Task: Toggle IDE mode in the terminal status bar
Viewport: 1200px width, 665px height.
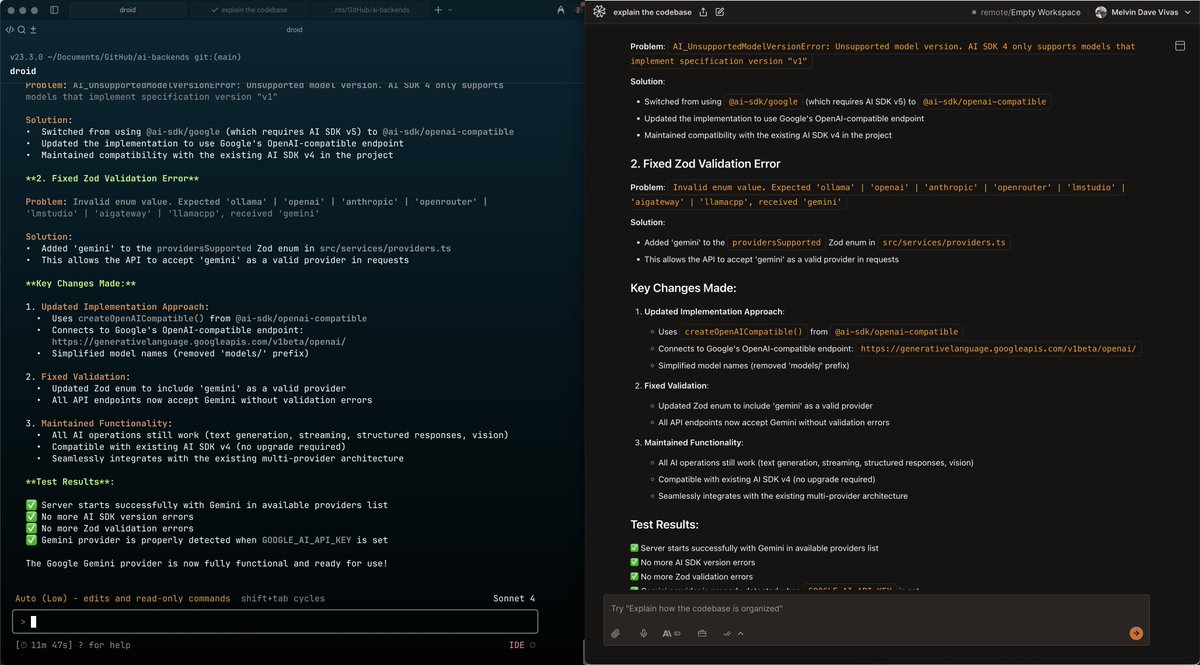Action: [x=518, y=645]
